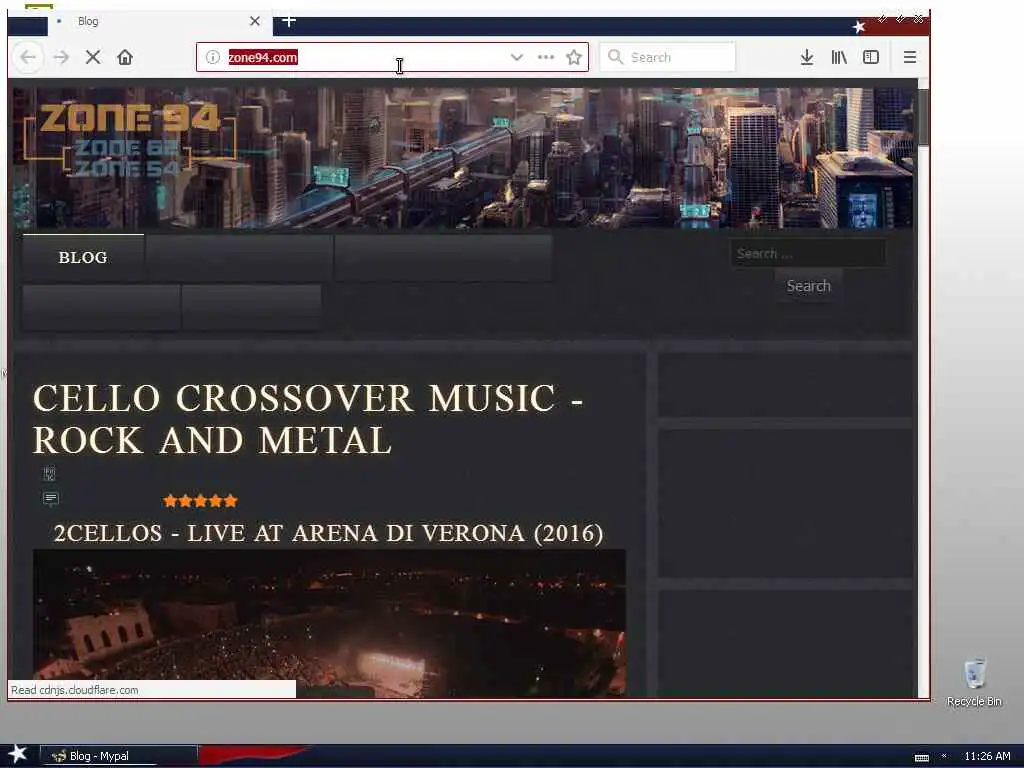Viewport: 1024px width, 768px height.
Task: Expand the address bar history dropdown arrow
Action: [517, 57]
